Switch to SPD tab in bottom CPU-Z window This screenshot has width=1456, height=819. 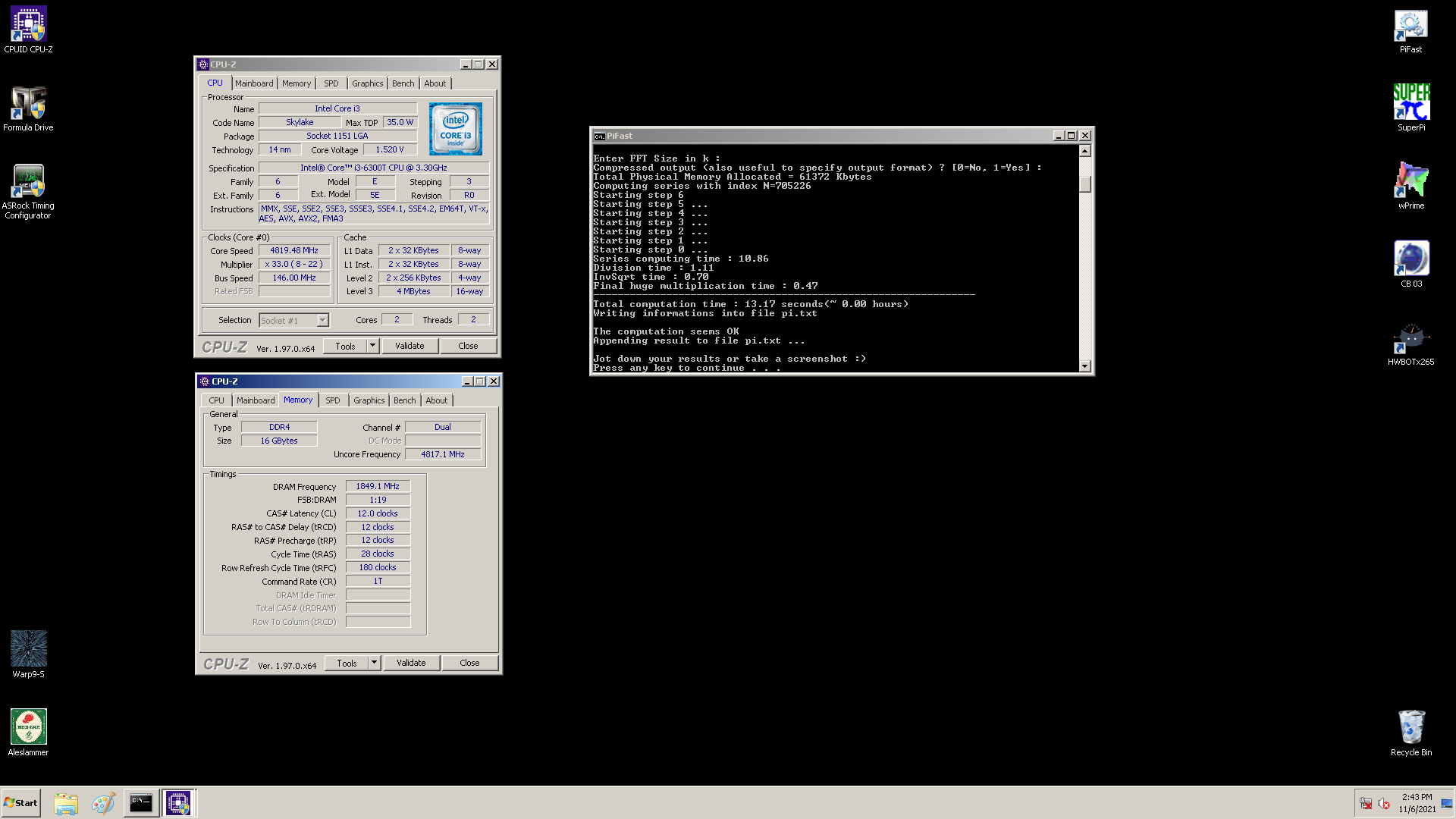point(333,400)
